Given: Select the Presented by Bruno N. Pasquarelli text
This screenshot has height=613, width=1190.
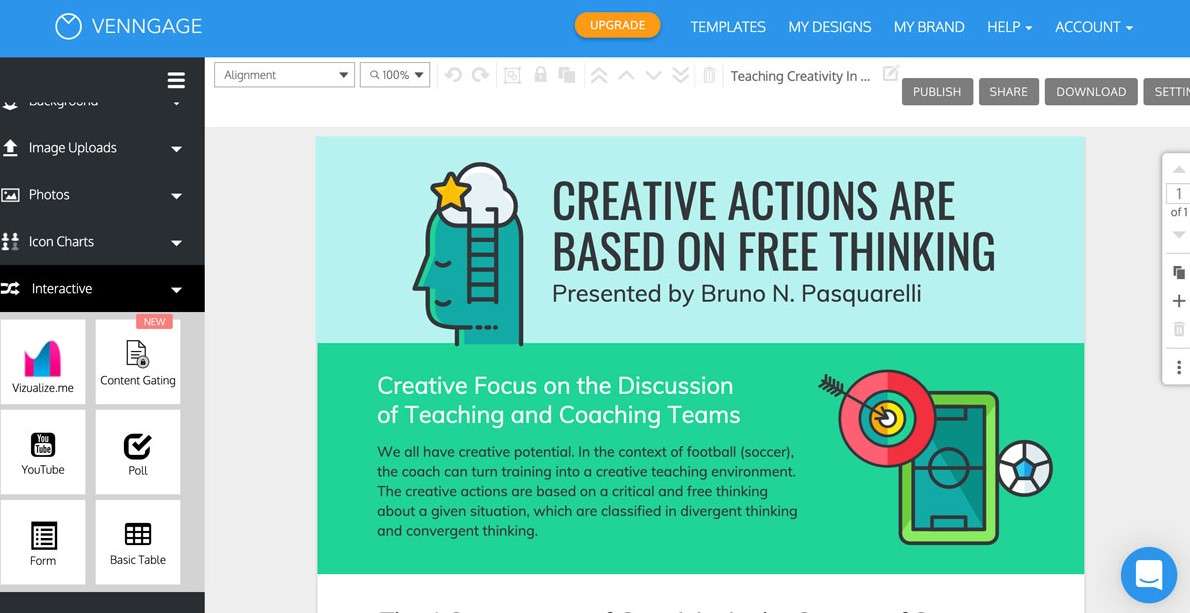Looking at the screenshot, I should [736, 294].
